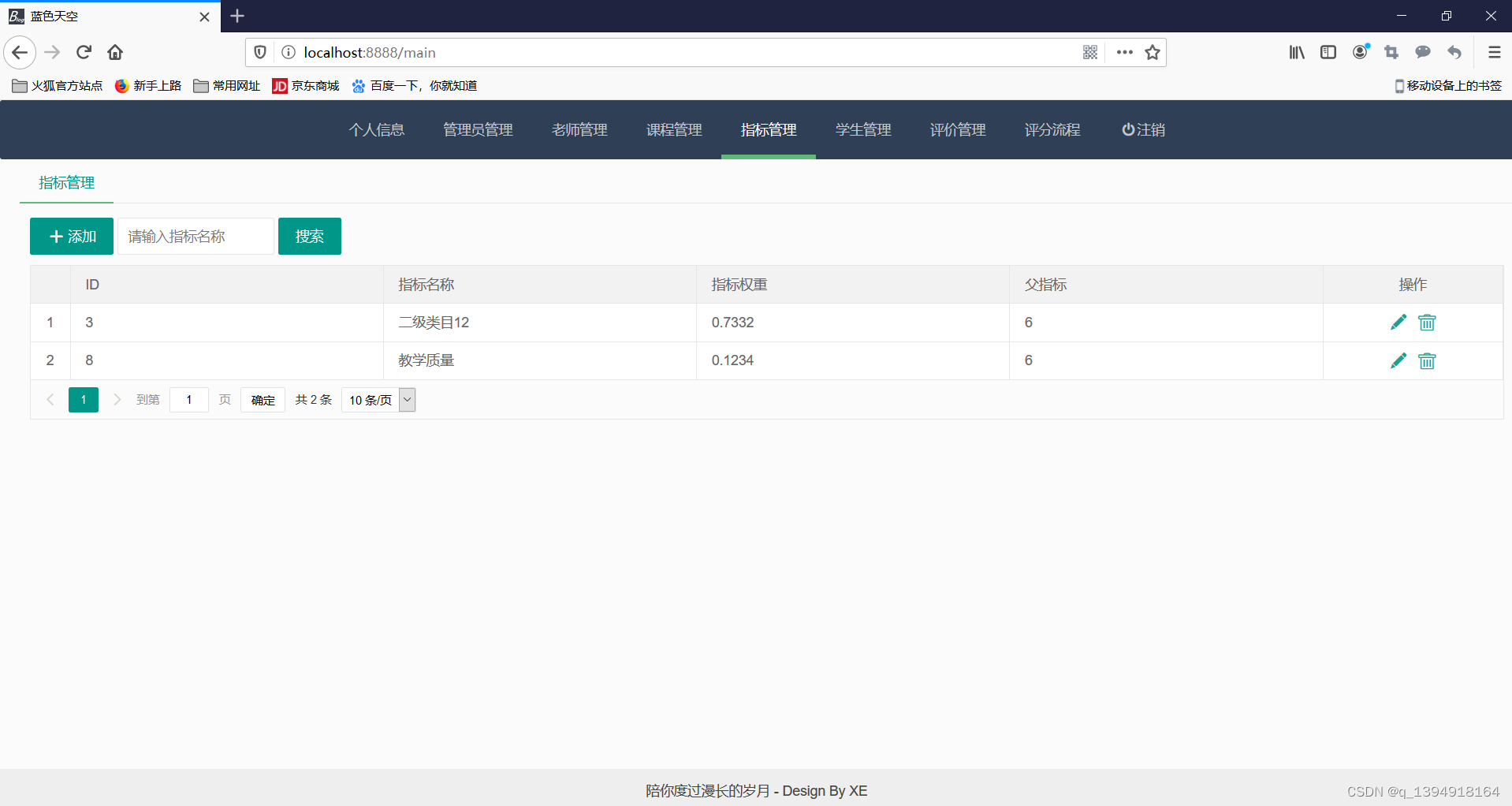Open the 新手上路 bookmark
Viewport: 1512px width, 806px height.
pos(148,86)
